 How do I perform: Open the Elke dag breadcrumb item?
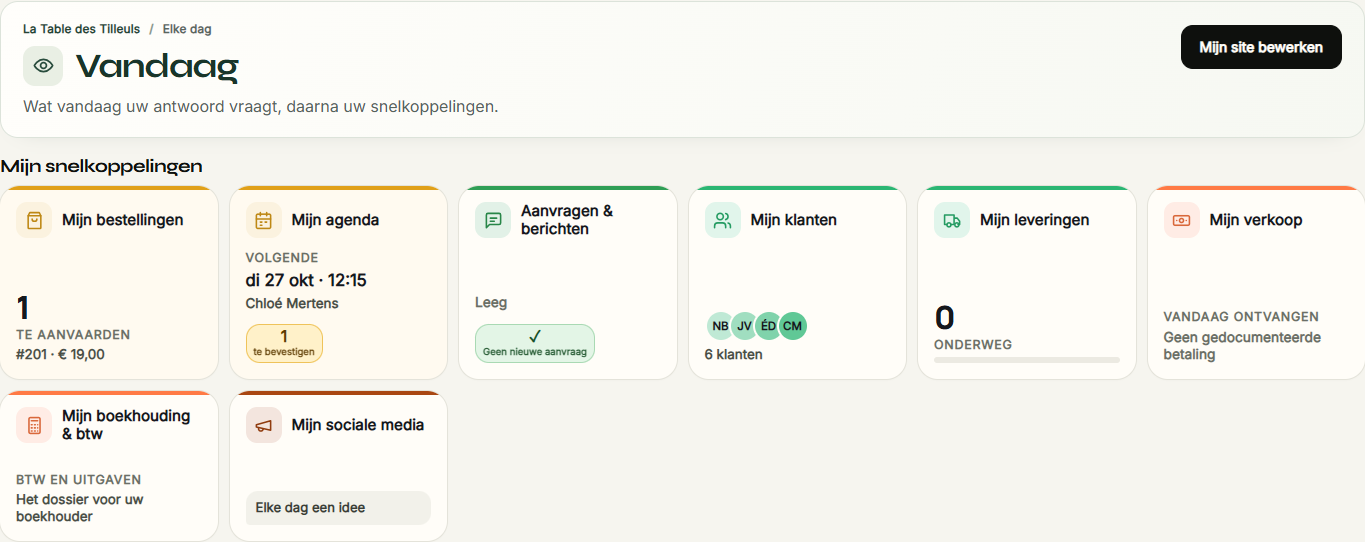coord(187,29)
